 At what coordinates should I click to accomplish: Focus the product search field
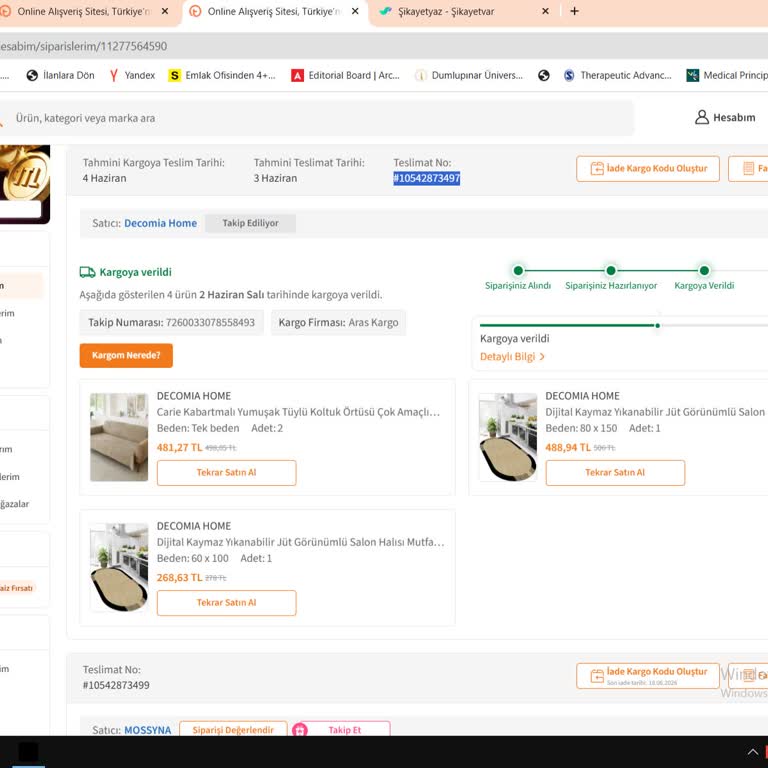tap(316, 118)
